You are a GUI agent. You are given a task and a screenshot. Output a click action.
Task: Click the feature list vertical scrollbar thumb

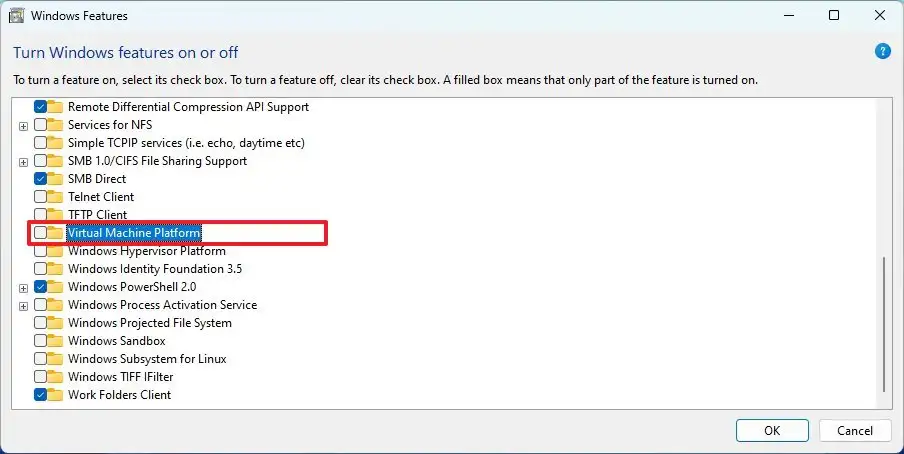coord(883,324)
